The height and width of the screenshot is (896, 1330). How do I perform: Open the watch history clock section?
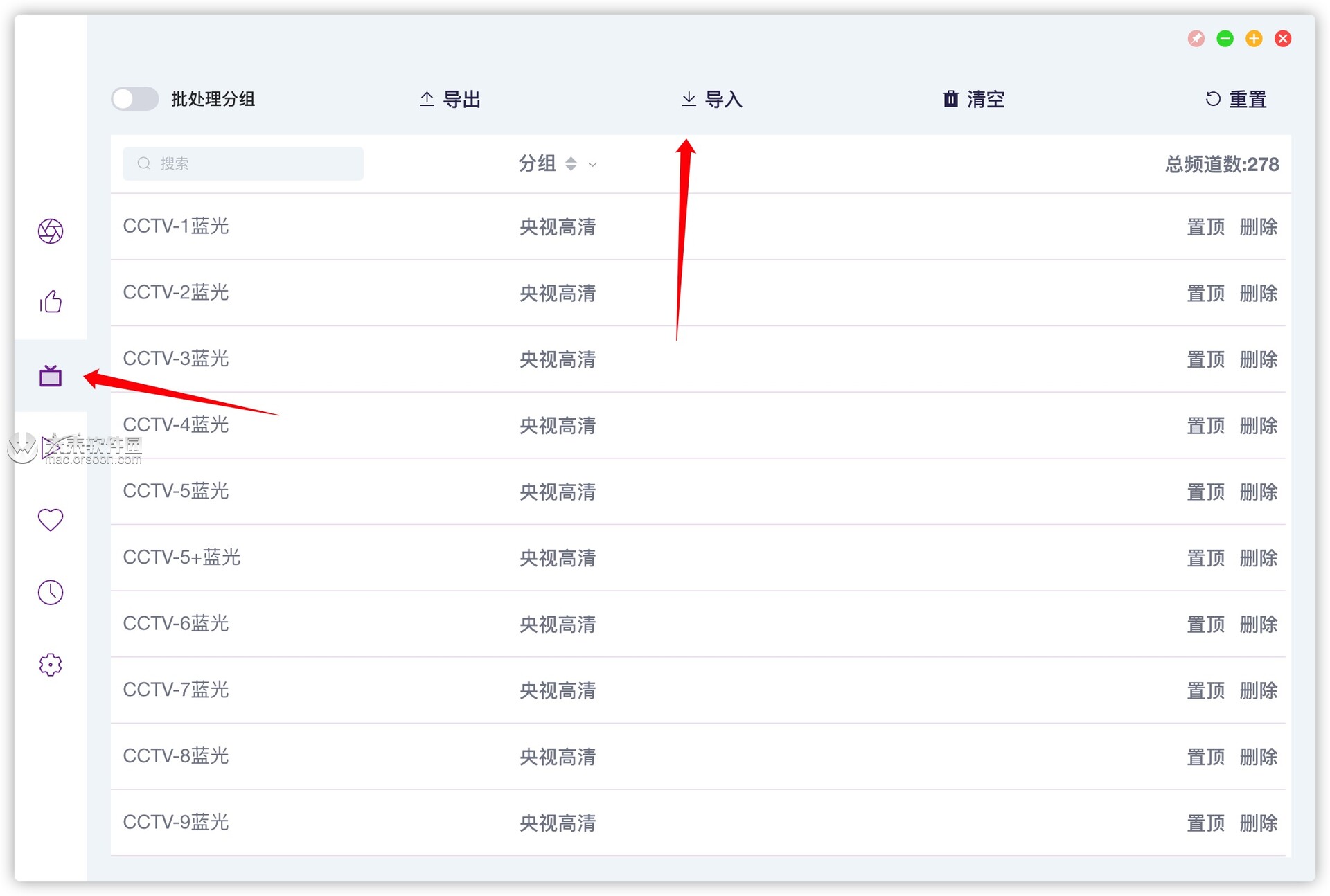pos(50,592)
